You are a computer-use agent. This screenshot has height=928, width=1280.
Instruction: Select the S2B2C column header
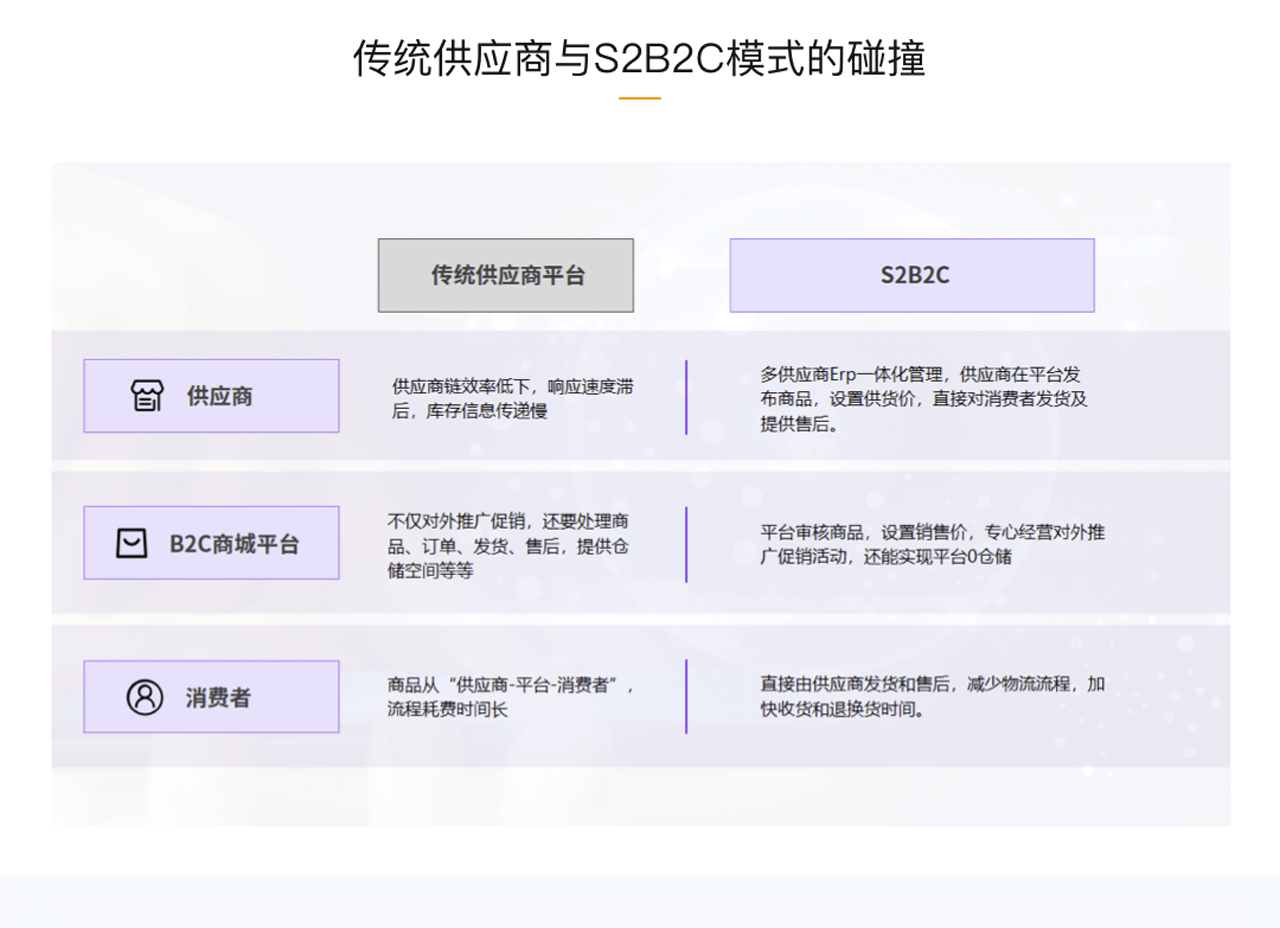pos(912,276)
